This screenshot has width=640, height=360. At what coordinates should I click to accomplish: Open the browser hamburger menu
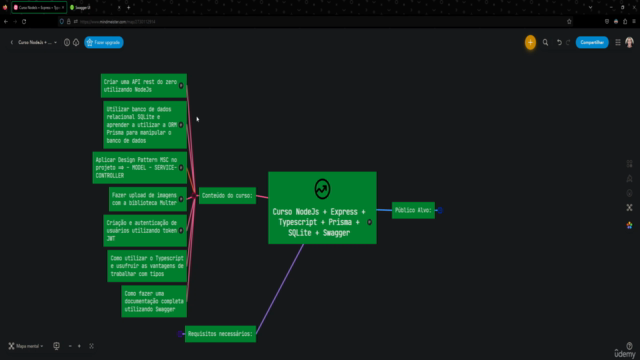tap(634, 22)
